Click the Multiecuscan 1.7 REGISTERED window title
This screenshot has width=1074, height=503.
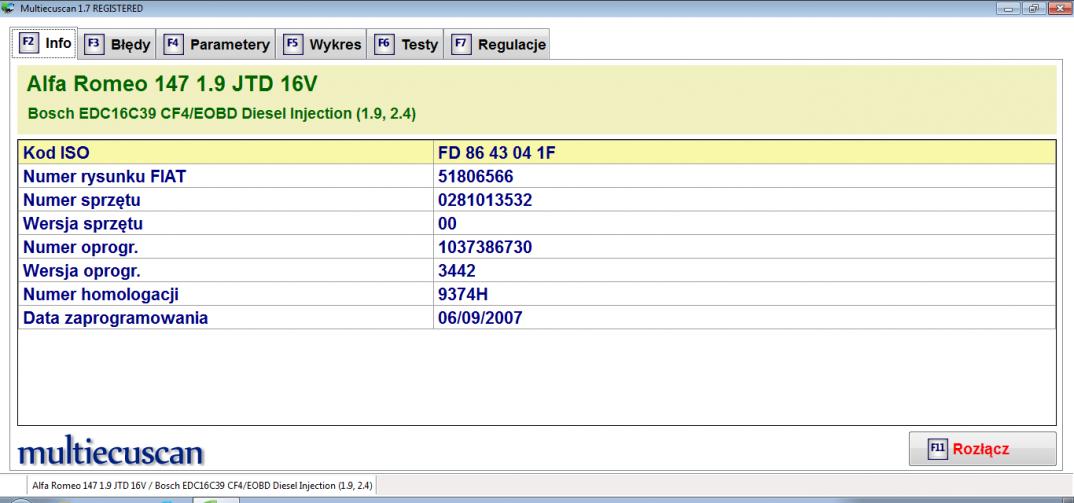click(x=82, y=8)
